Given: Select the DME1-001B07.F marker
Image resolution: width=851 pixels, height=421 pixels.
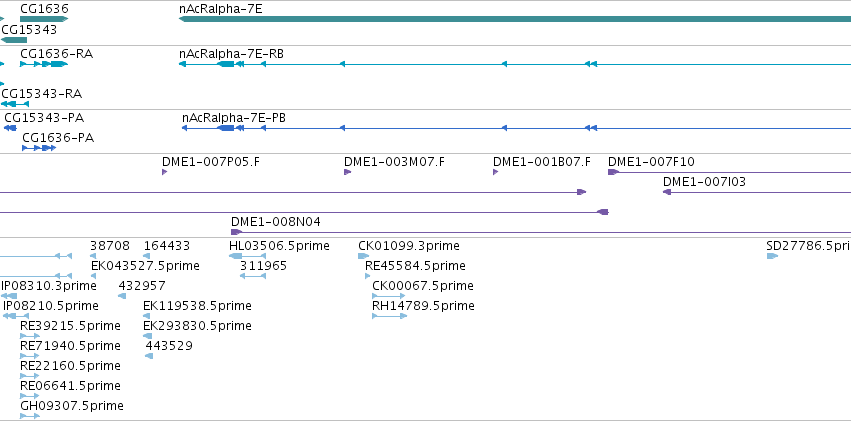Looking at the screenshot, I should click(x=495, y=172).
